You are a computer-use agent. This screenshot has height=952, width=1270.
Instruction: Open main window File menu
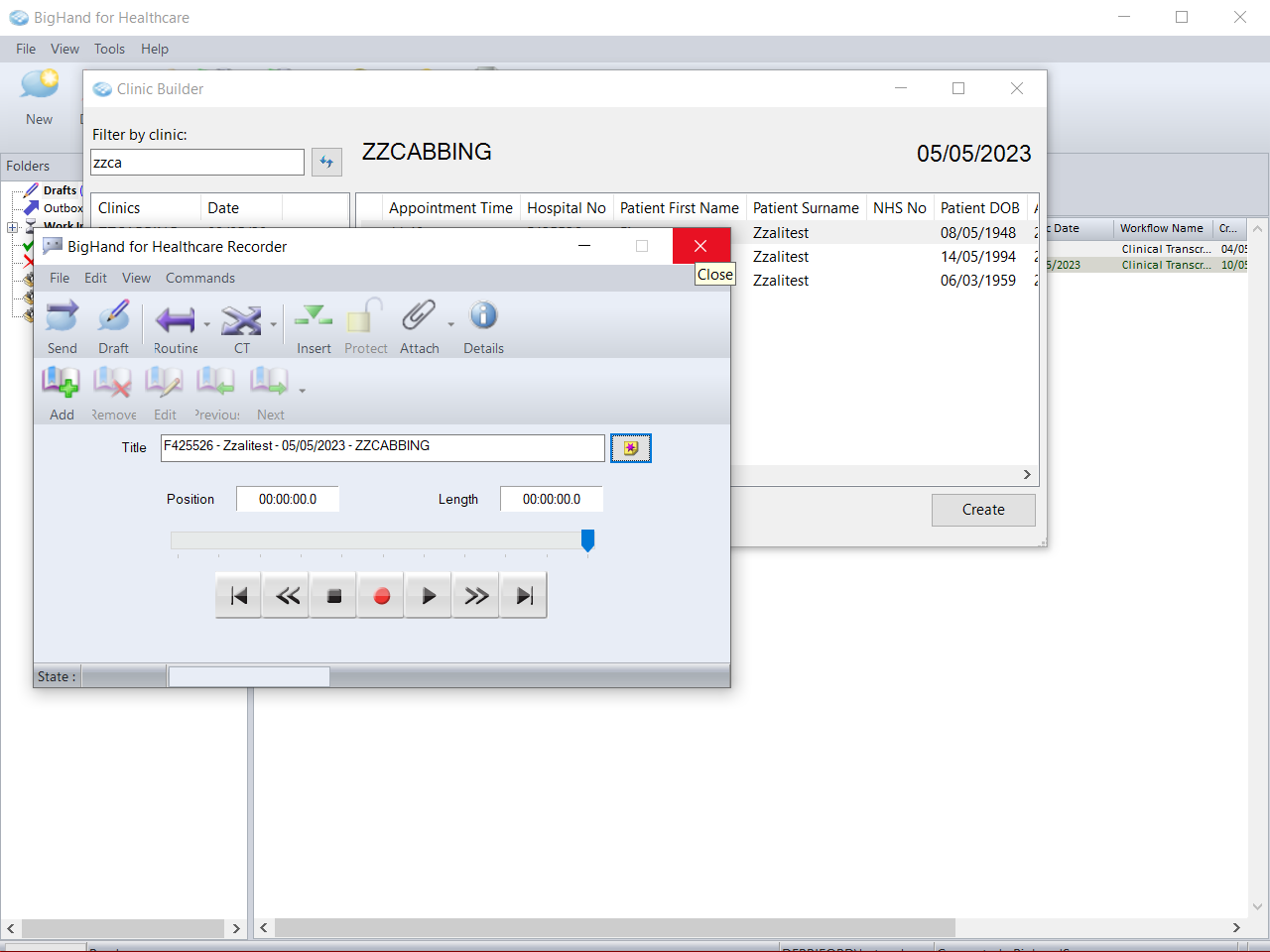(x=26, y=49)
